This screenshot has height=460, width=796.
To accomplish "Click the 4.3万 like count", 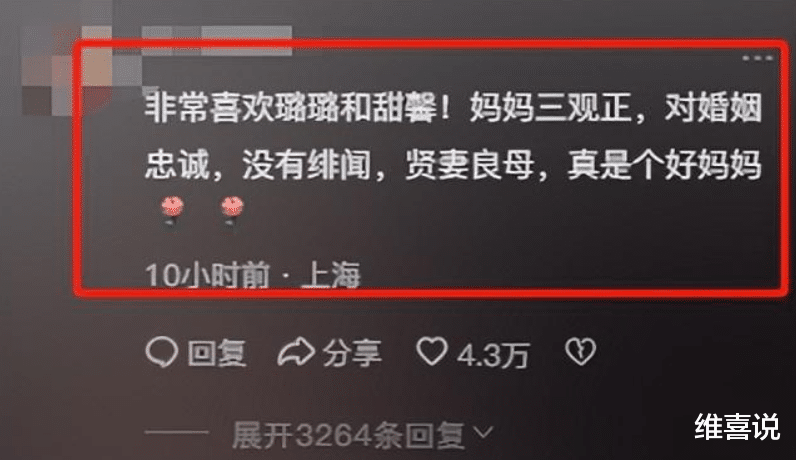I will 493,354.
